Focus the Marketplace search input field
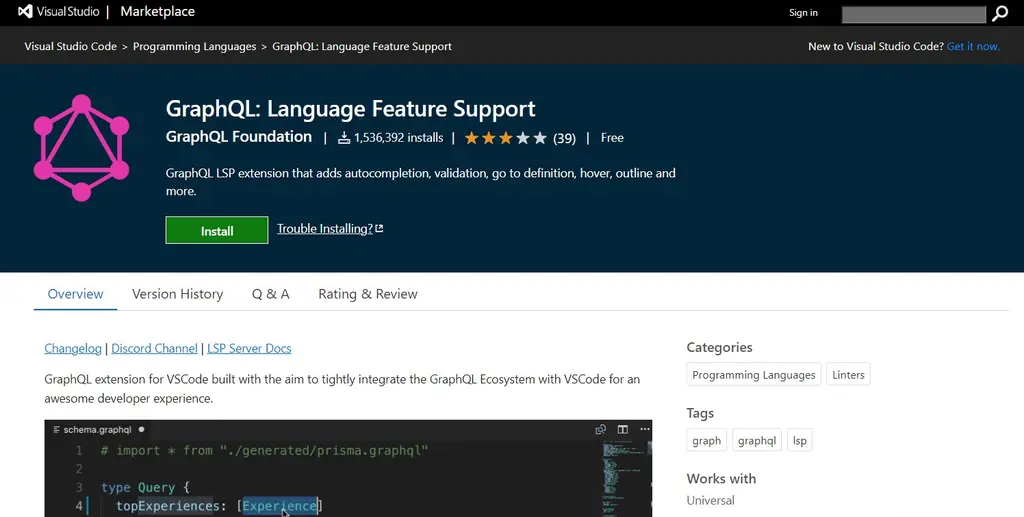The image size is (1024, 517). tap(914, 14)
